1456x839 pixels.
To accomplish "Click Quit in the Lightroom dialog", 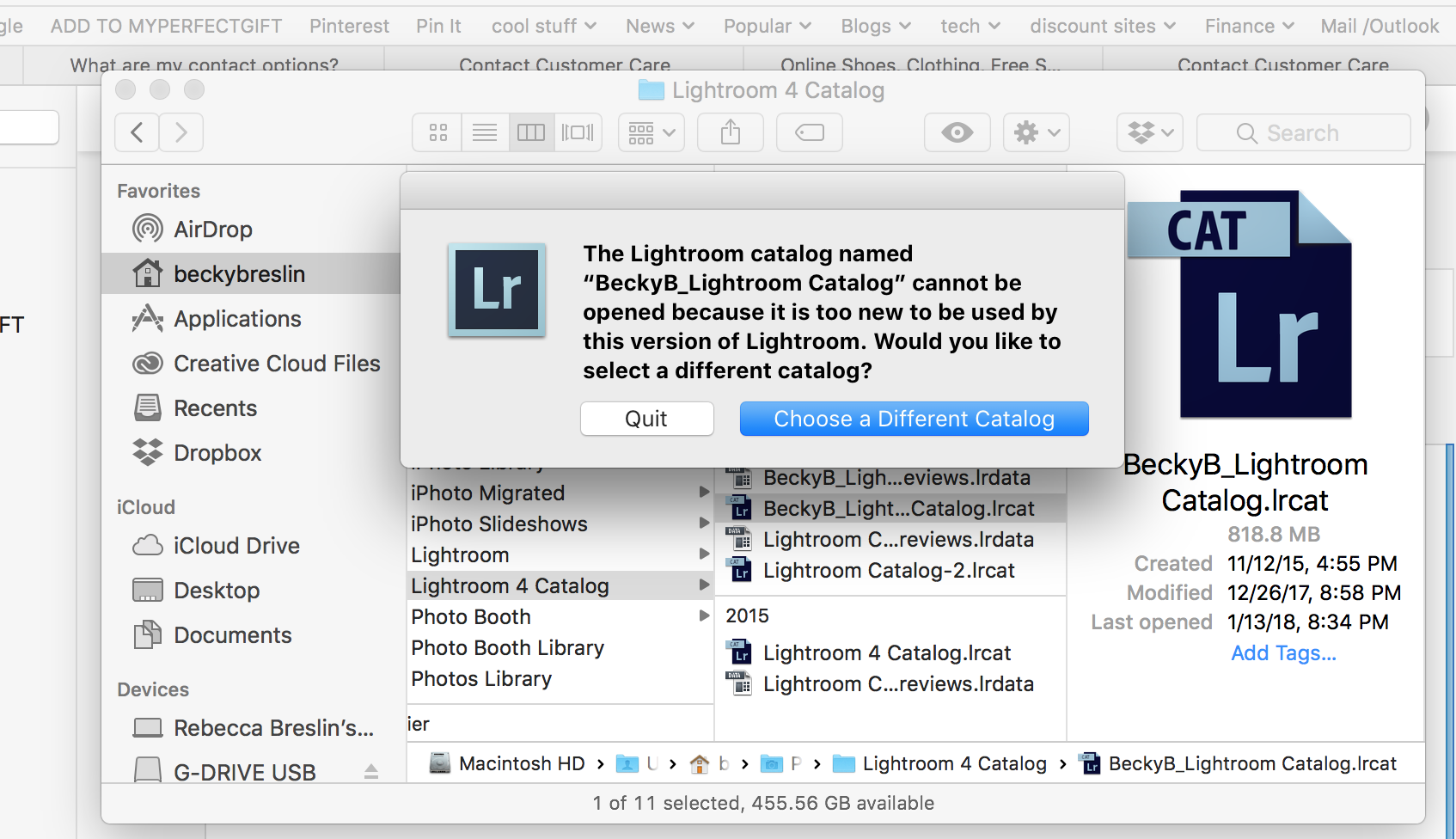I will [647, 419].
